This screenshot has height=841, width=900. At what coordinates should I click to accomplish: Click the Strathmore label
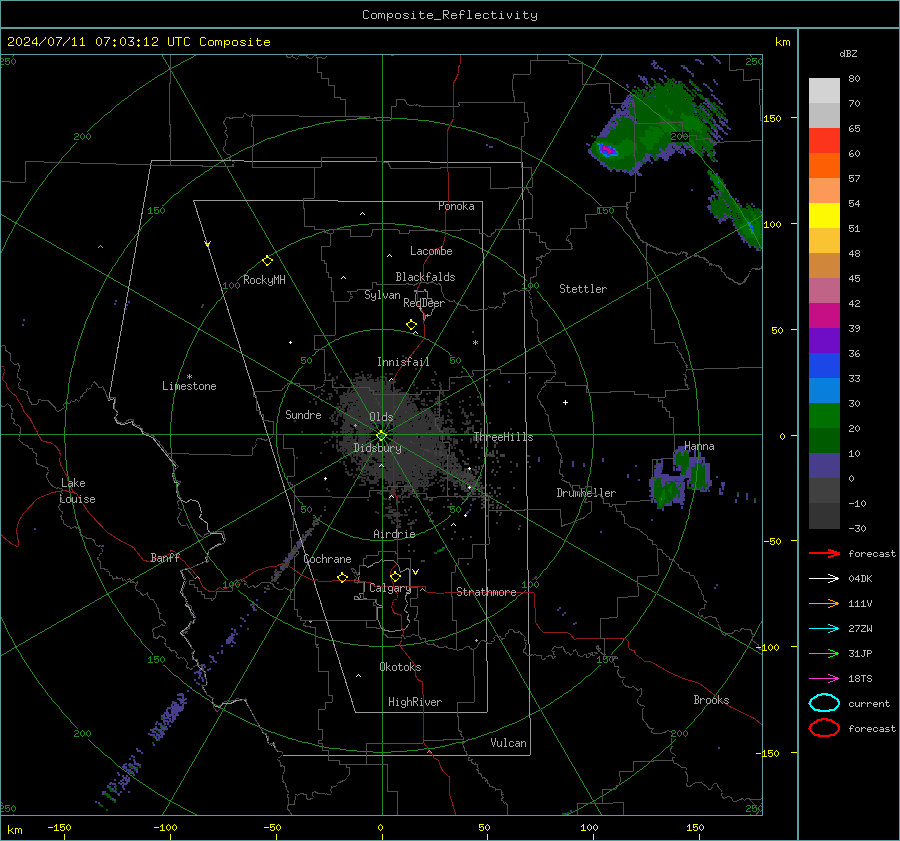(x=486, y=592)
